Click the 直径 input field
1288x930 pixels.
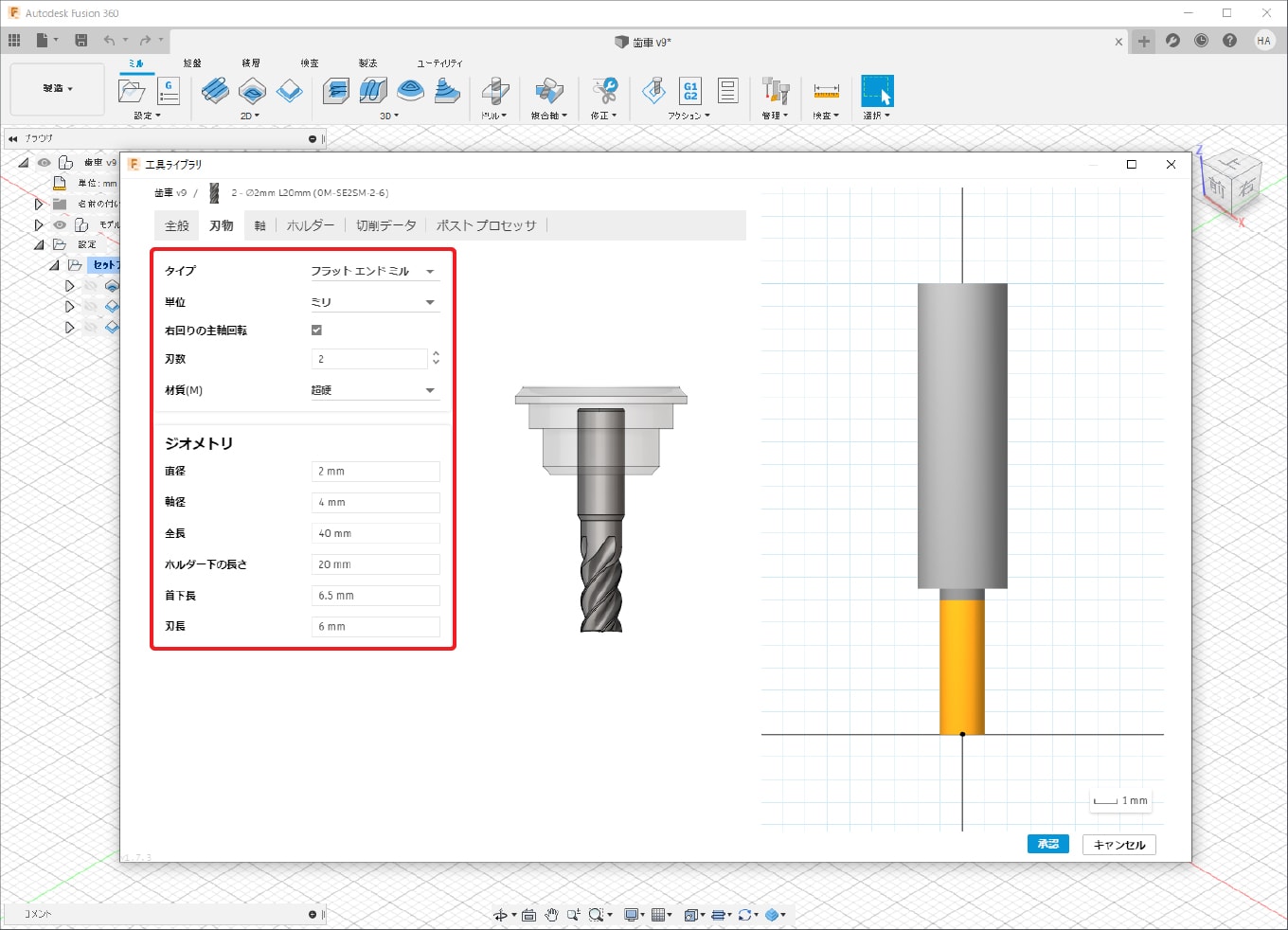click(x=375, y=472)
